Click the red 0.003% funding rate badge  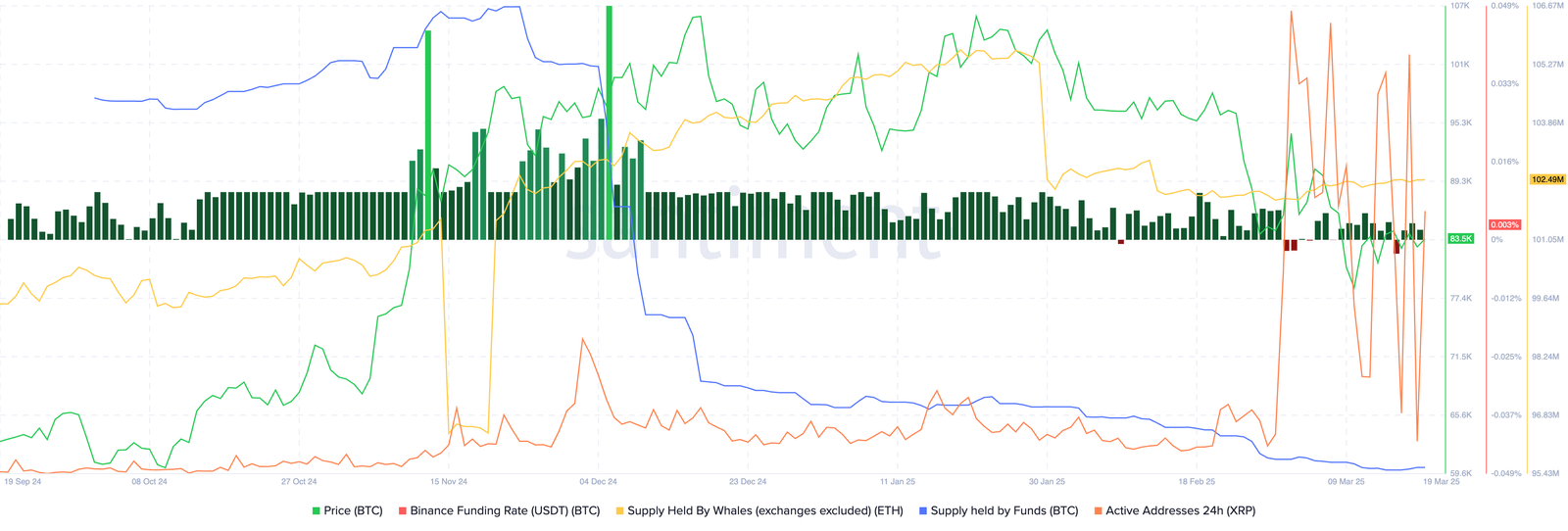click(1504, 225)
